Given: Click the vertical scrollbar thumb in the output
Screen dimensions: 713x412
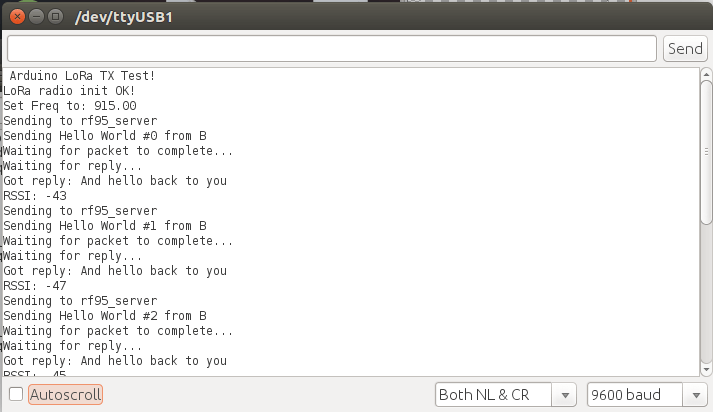Looking at the screenshot, I should tap(706, 152).
